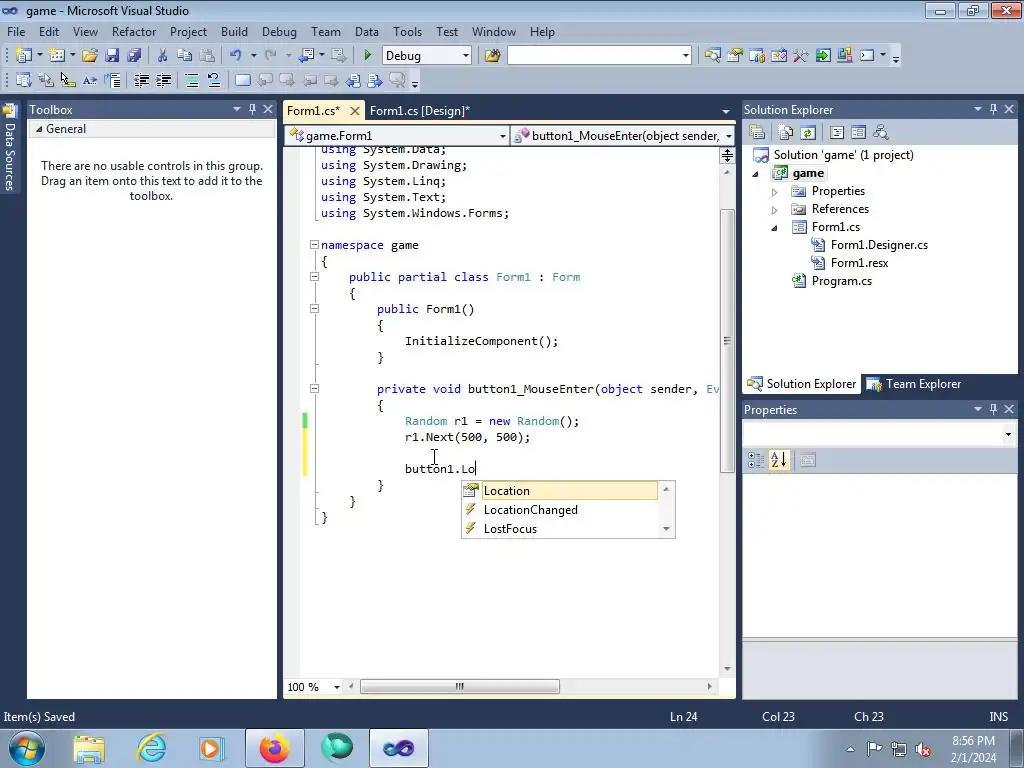
Task: Switch to the Team Explorer tab
Action: pos(914,384)
